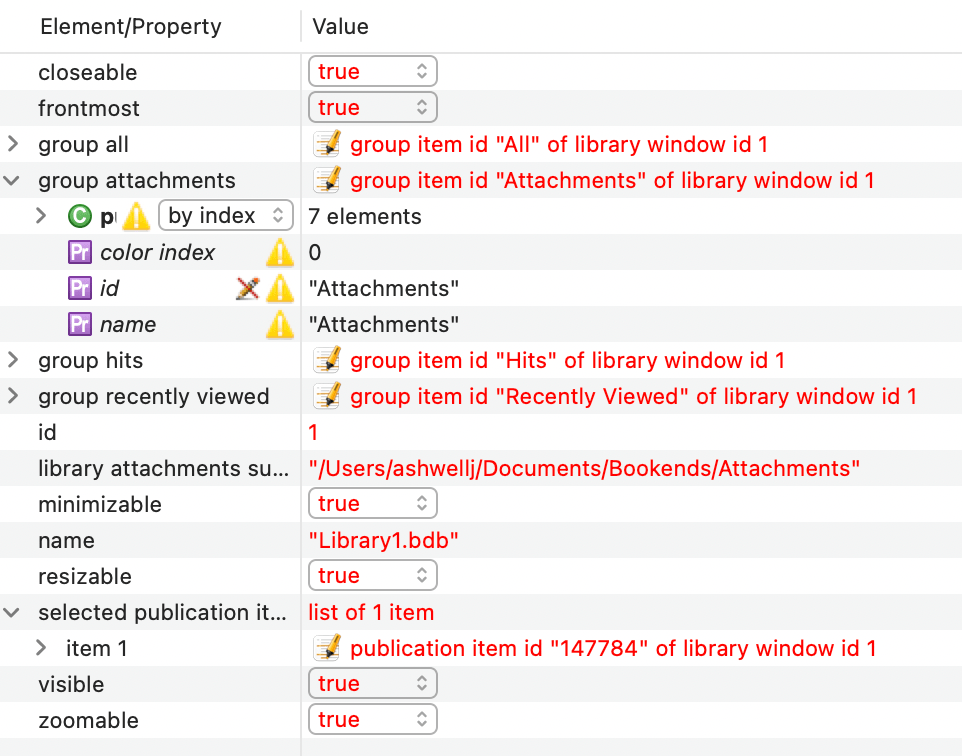Click the Pr icon beside the "name" property
Image resolution: width=962 pixels, height=756 pixels.
tap(81, 324)
